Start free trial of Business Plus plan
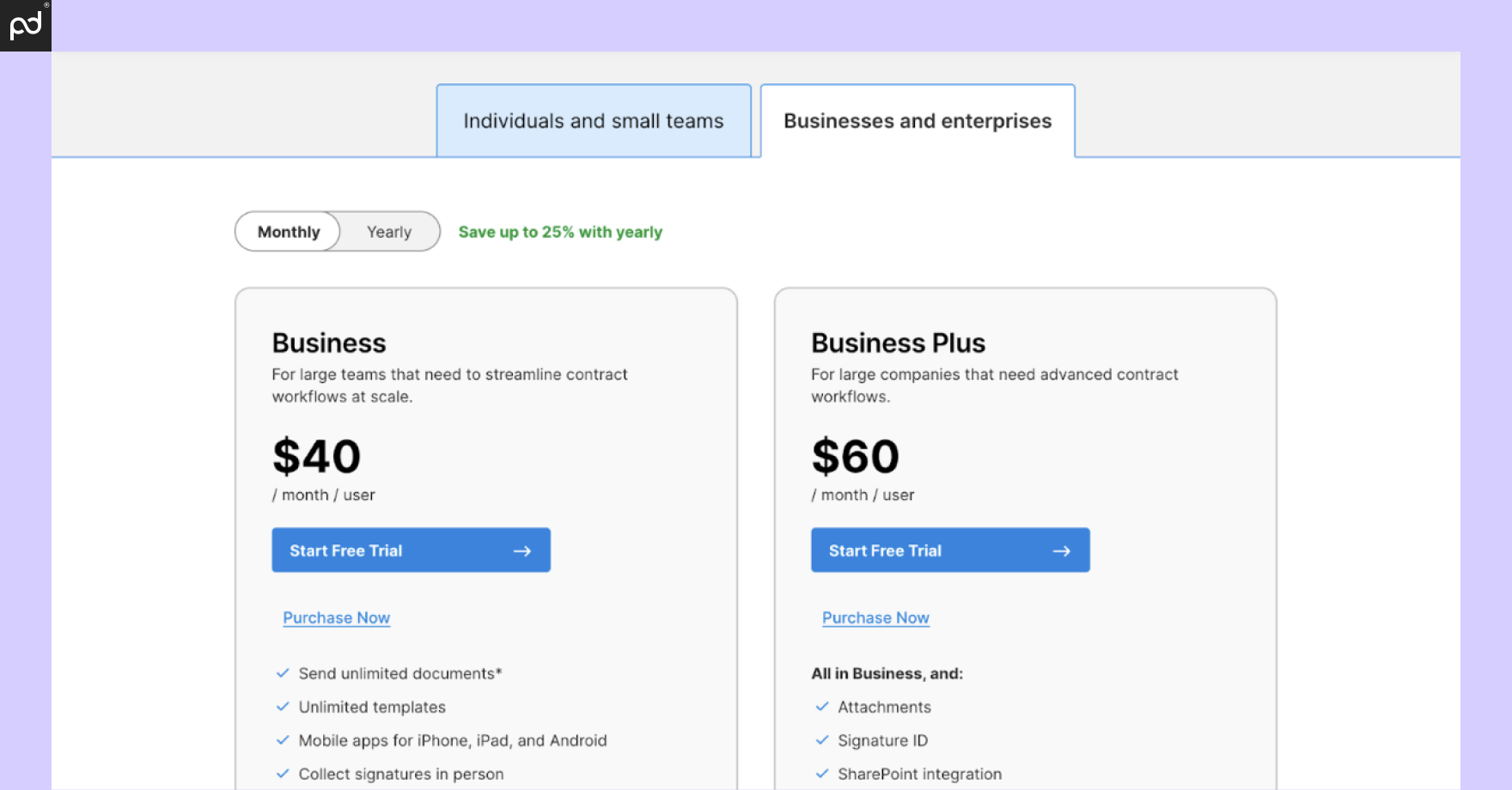1512x790 pixels. tap(950, 550)
